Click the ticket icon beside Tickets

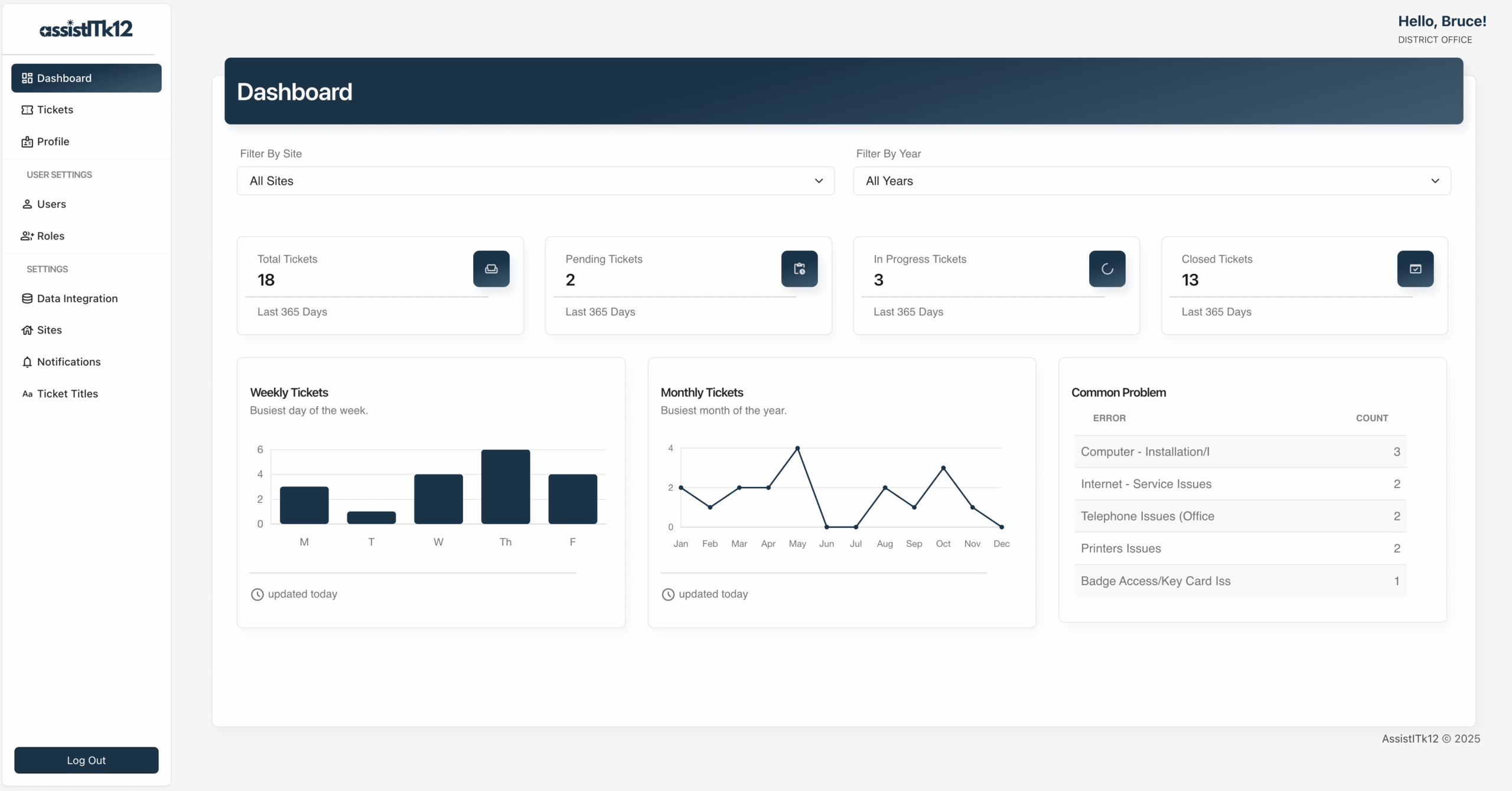27,110
